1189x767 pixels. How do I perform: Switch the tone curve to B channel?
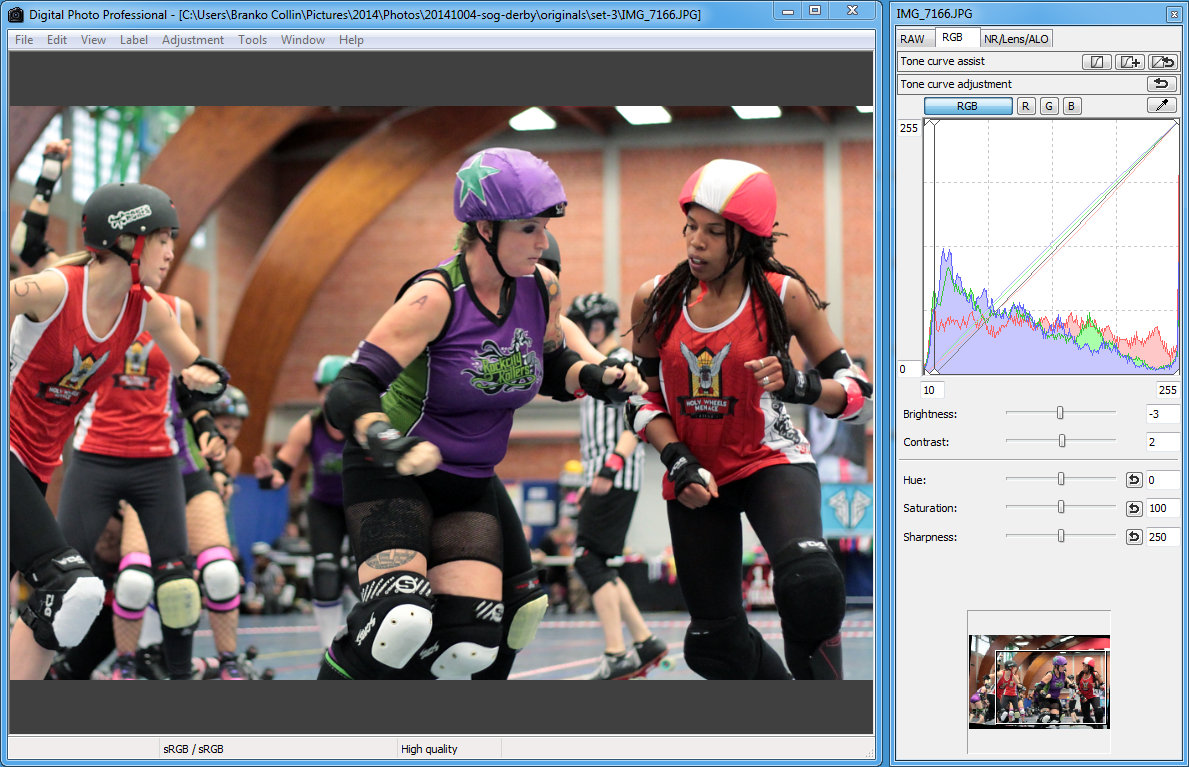(1071, 106)
